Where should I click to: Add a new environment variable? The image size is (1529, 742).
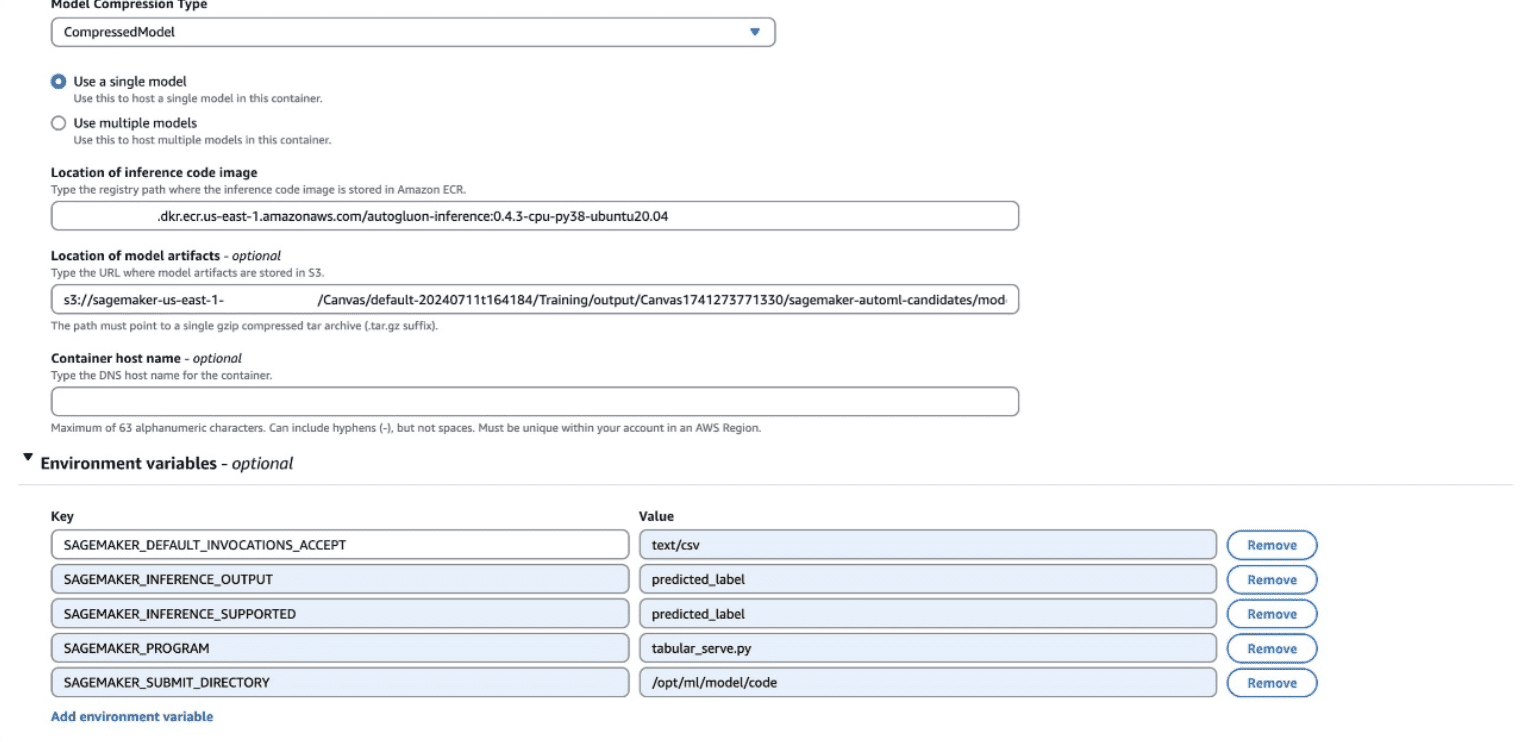[130, 716]
